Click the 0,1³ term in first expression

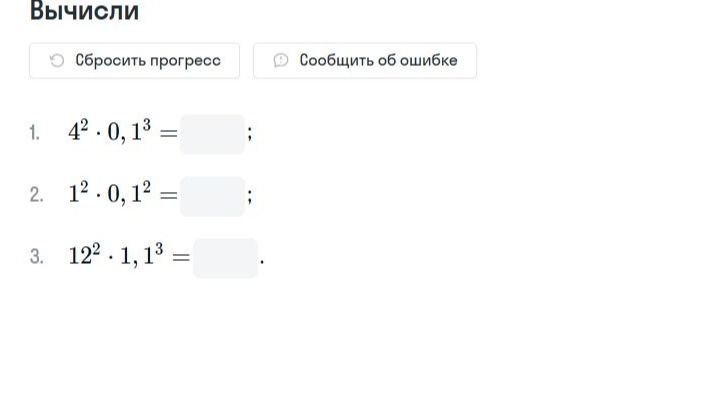pyautogui.click(x=129, y=131)
